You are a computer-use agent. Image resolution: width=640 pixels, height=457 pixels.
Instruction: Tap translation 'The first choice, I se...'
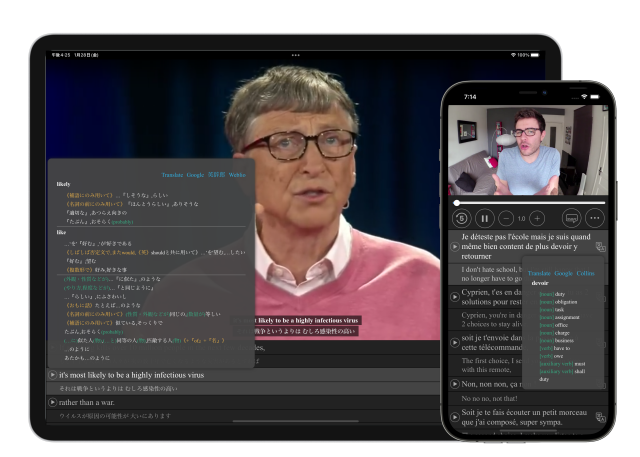click(491, 365)
